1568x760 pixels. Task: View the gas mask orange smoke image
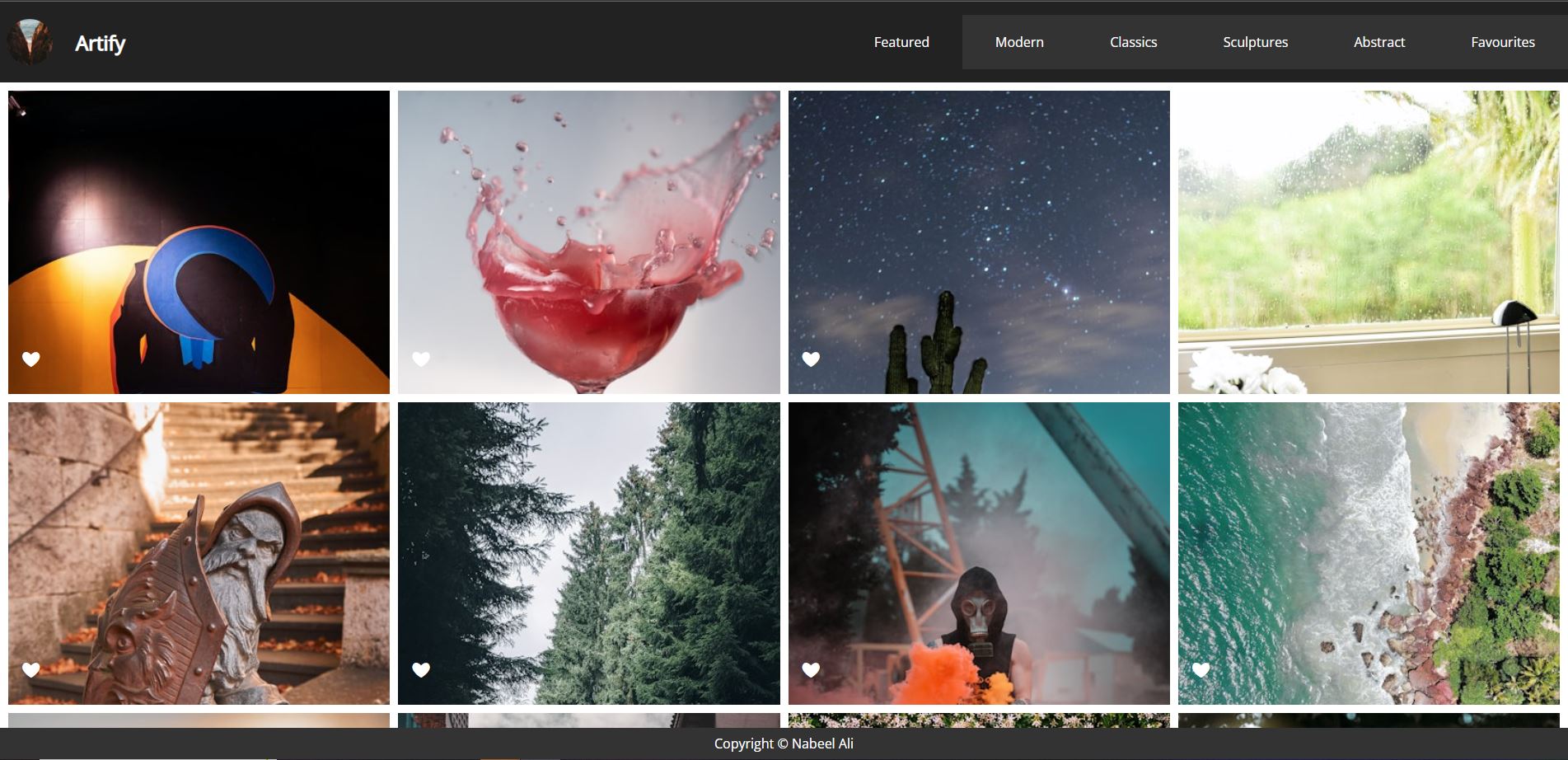click(979, 553)
